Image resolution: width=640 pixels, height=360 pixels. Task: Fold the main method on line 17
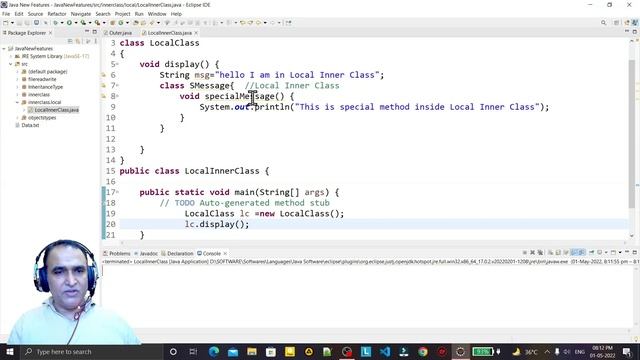pos(118,192)
